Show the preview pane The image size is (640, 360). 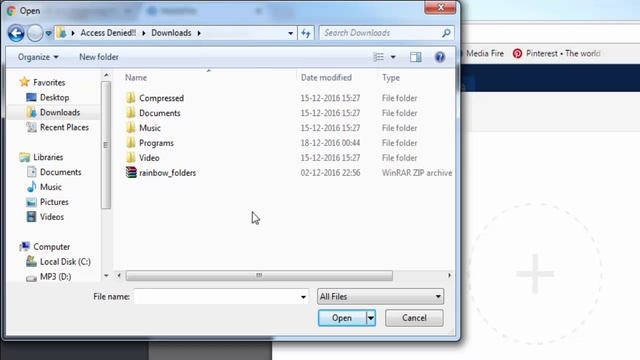pyautogui.click(x=416, y=57)
